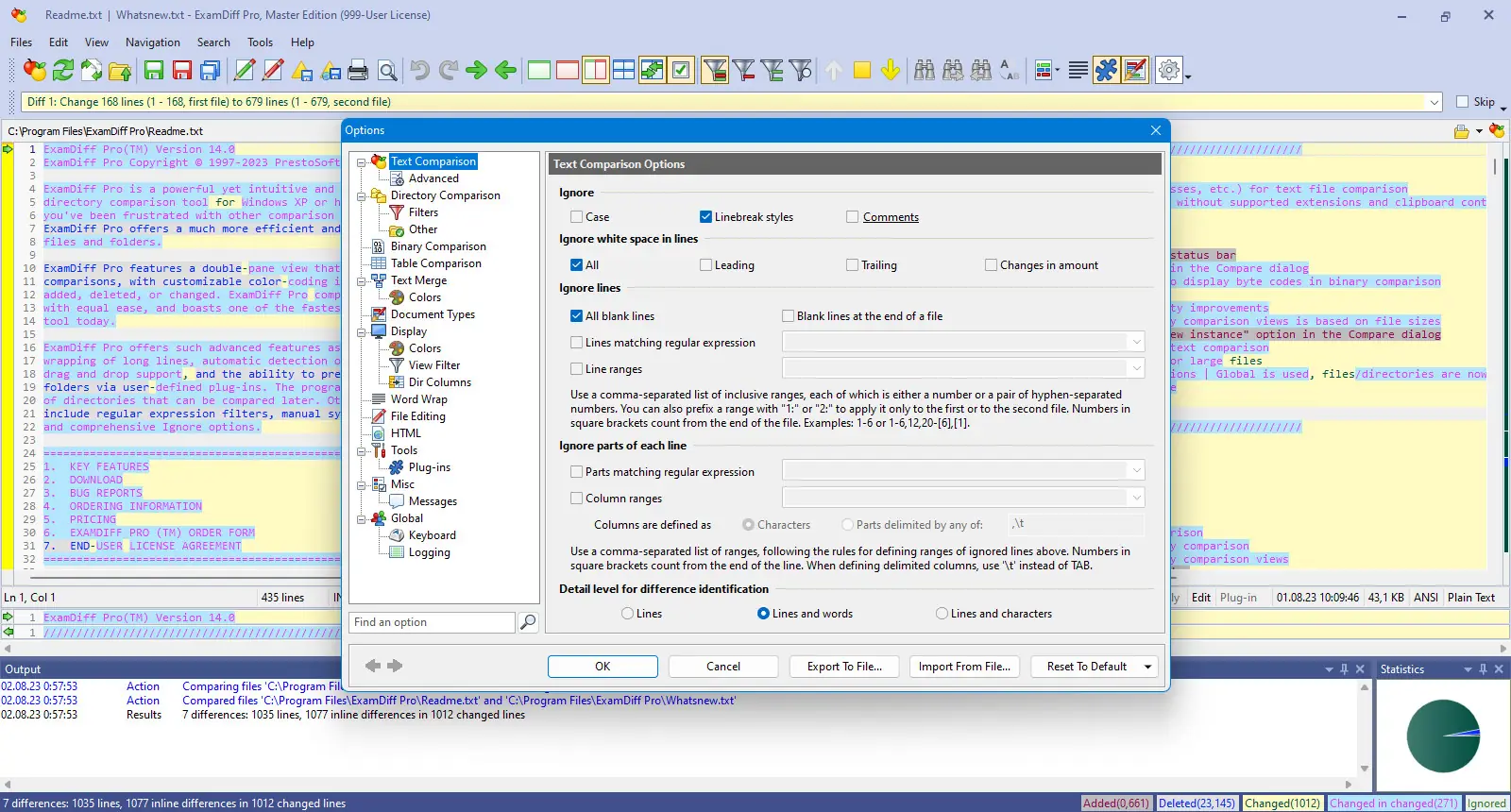
Task: Open the Reset To Default dropdown arrow
Action: click(x=1148, y=667)
